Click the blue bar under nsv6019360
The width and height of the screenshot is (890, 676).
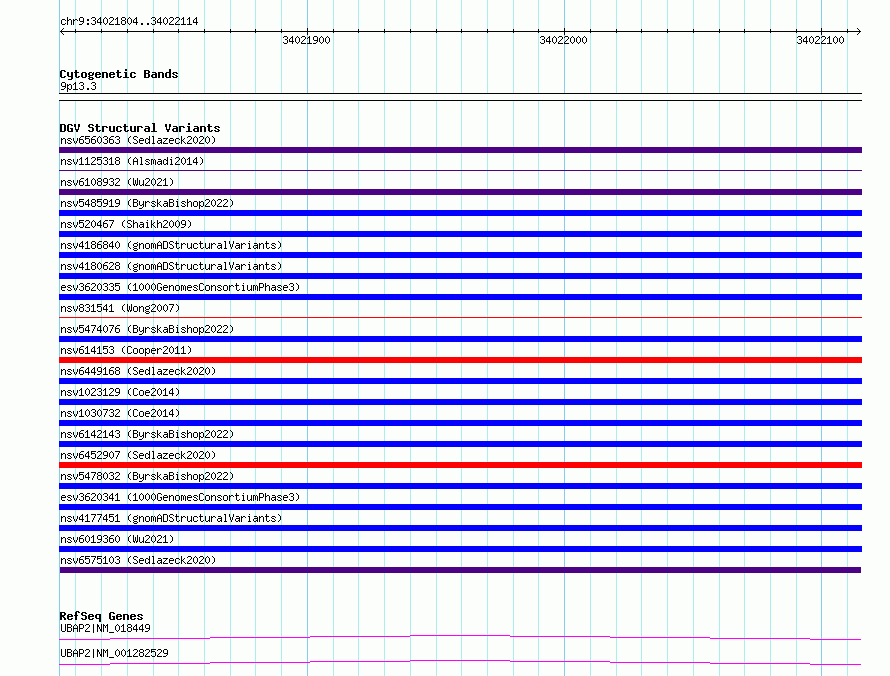click(x=460, y=549)
